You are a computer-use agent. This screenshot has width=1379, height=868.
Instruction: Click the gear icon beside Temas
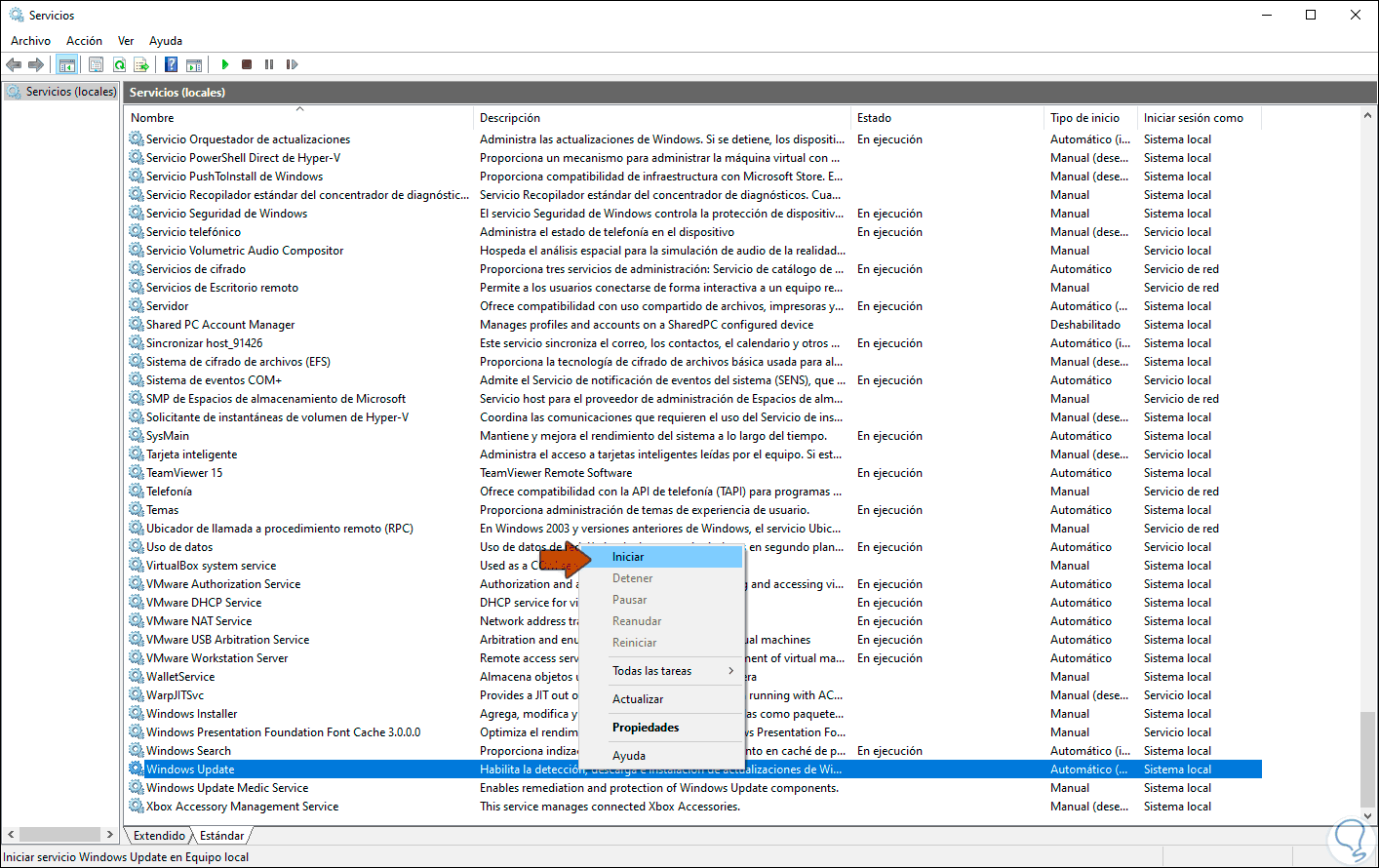point(137,510)
